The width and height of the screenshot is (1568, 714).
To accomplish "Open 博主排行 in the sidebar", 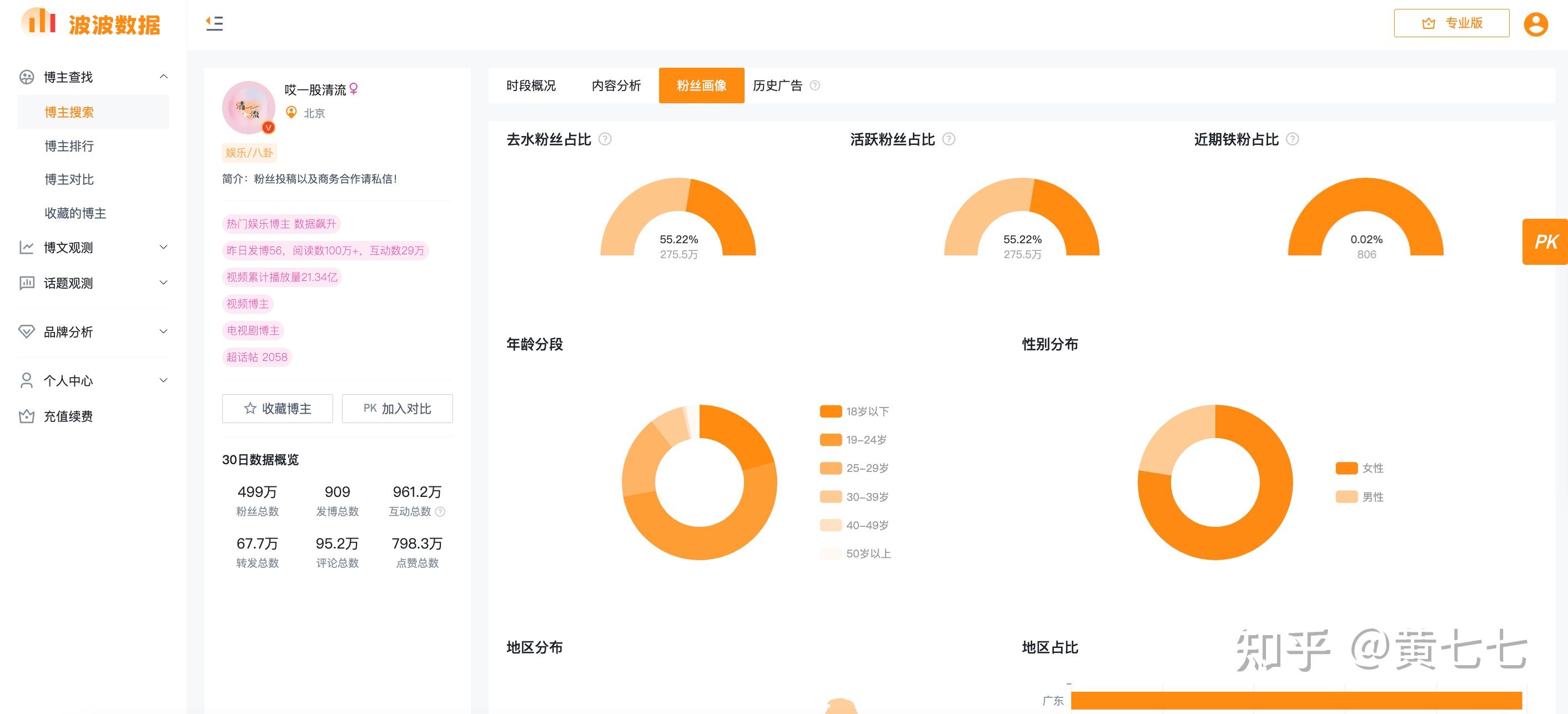I will (x=69, y=146).
